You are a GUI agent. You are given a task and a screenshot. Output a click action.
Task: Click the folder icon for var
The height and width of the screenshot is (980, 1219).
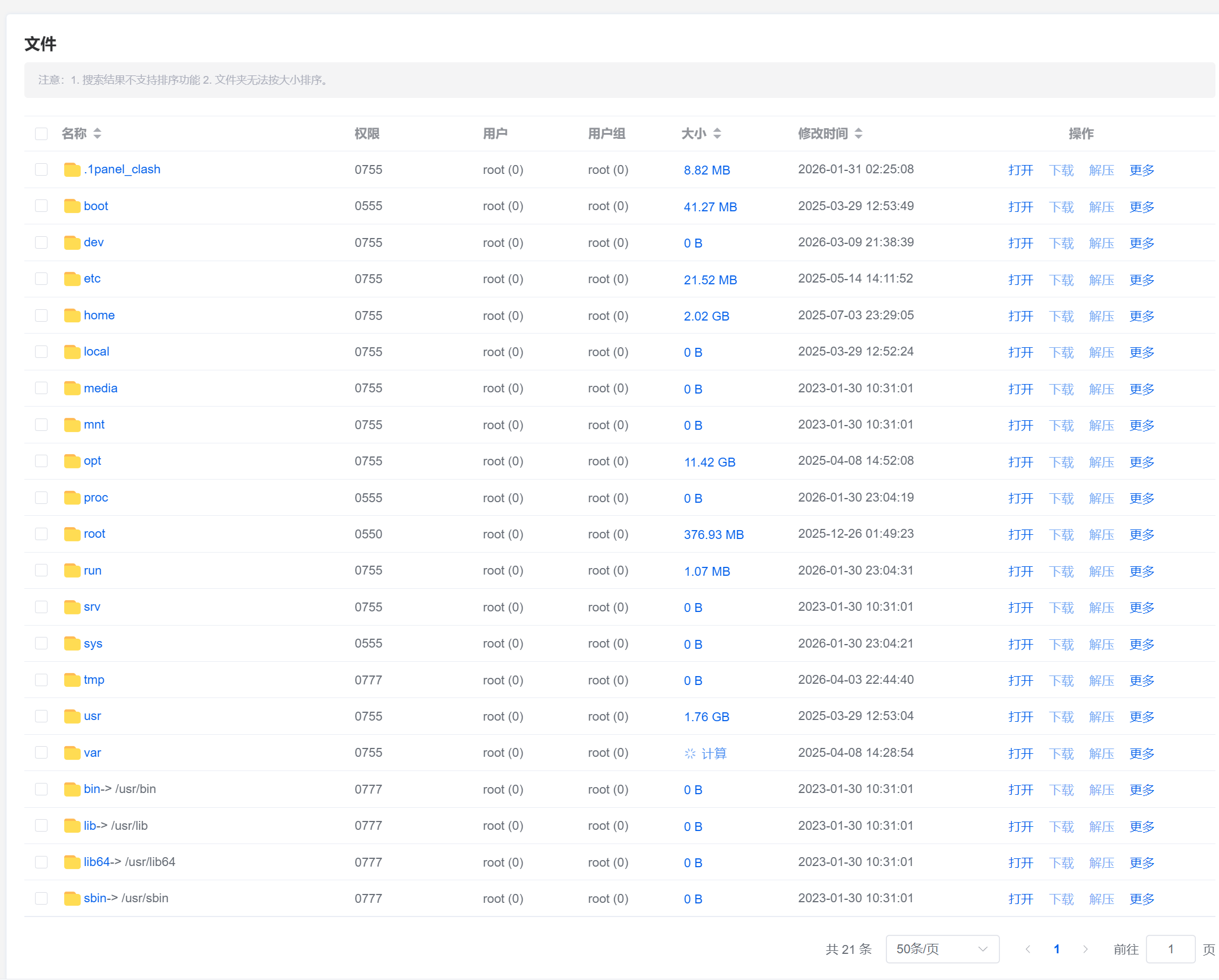click(72, 753)
